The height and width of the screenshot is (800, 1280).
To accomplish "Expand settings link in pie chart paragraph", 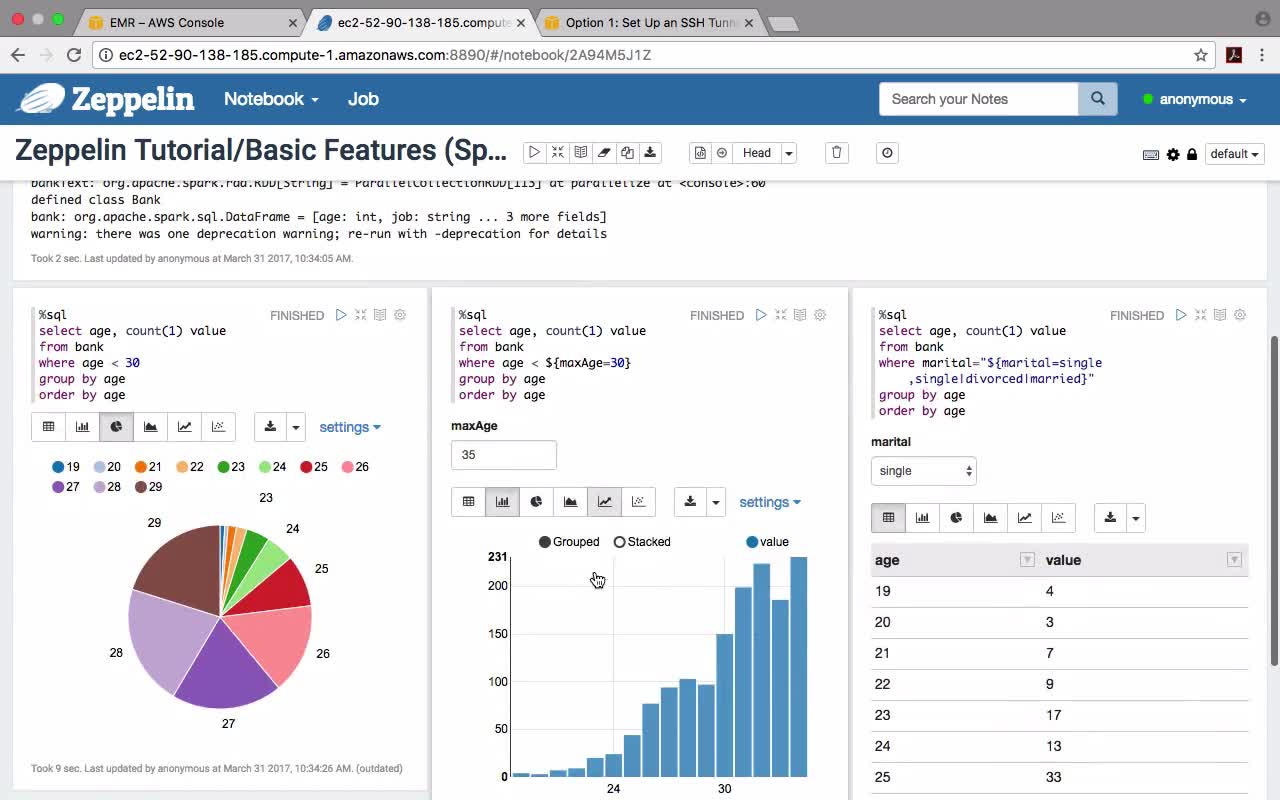I will [x=350, y=427].
